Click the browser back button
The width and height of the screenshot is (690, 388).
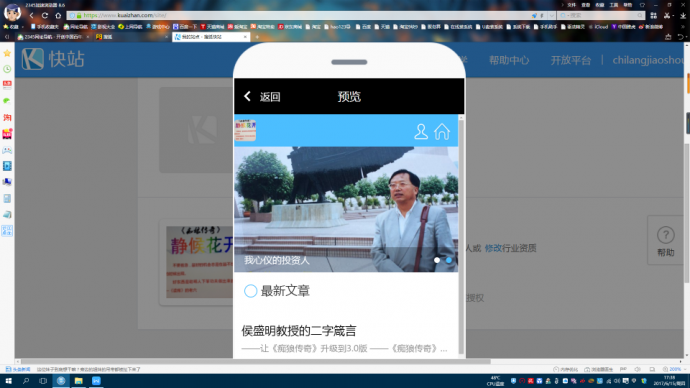click(x=32, y=15)
